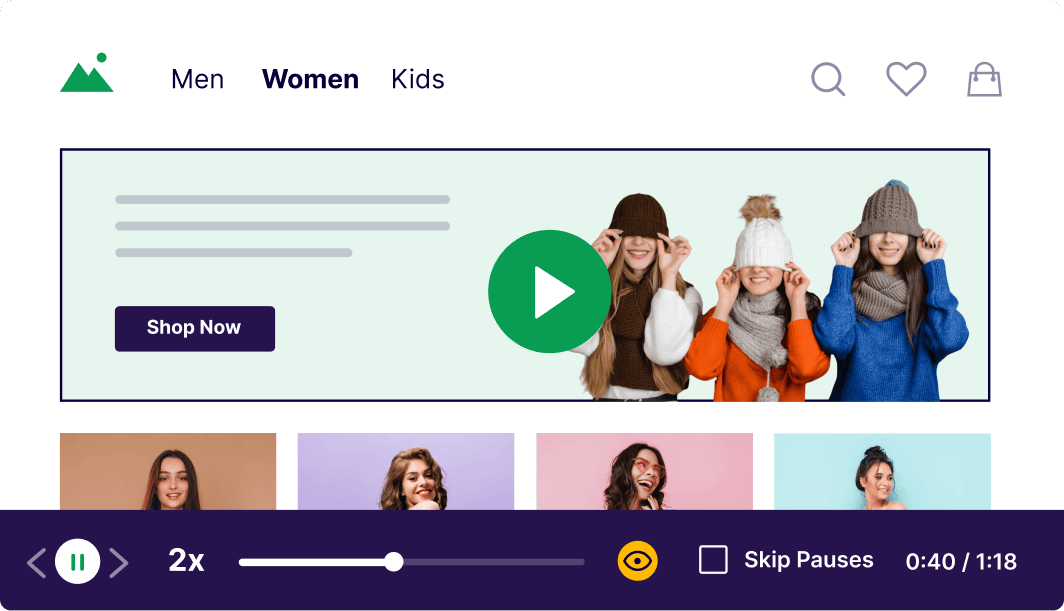This screenshot has height=611, width=1064.
Task: Select the Women menu item
Action: pos(310,79)
